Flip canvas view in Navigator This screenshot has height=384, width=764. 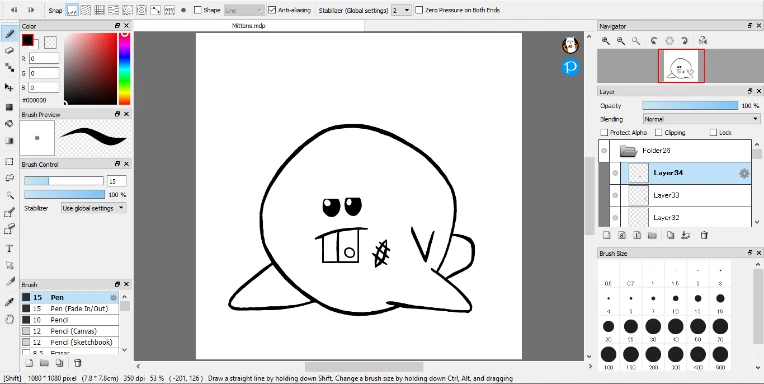tap(702, 41)
